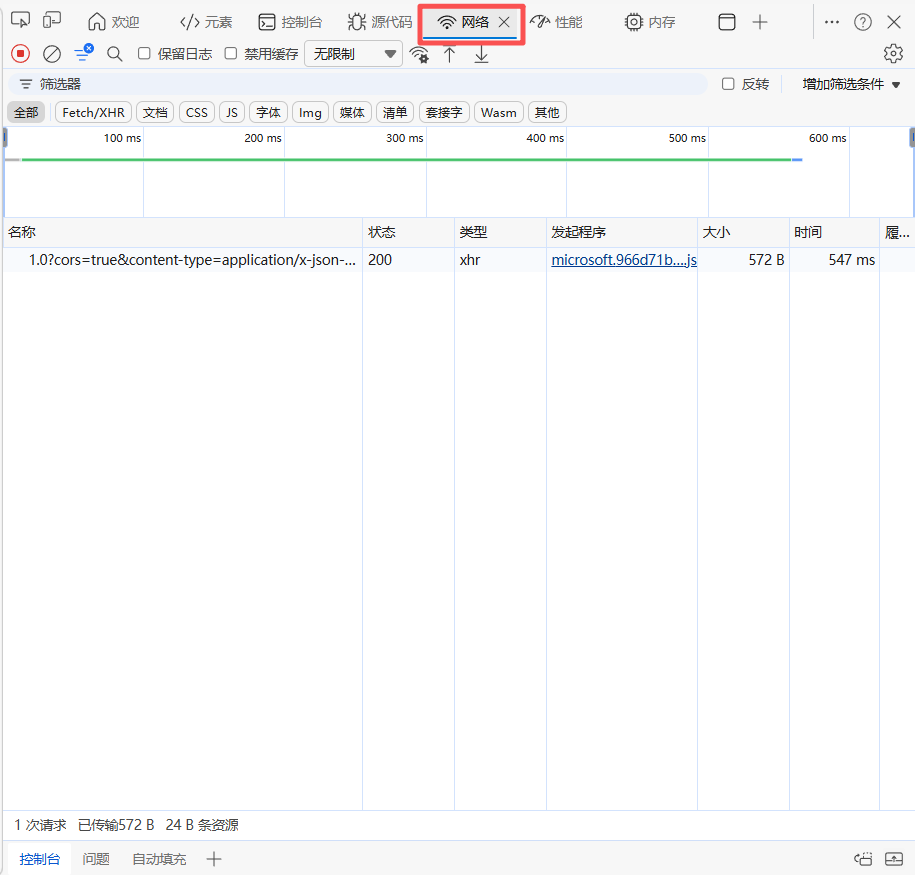Open the network search magnifier
This screenshot has height=875, width=915.
(x=115, y=54)
